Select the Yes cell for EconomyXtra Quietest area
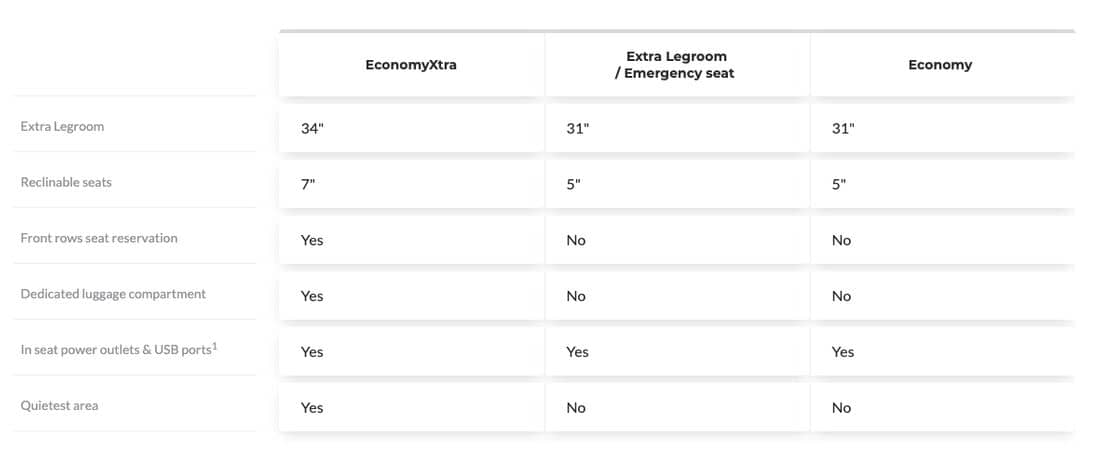 (x=411, y=408)
